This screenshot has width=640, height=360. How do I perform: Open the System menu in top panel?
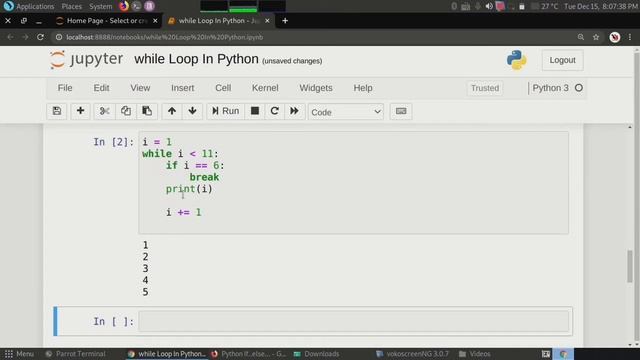click(100, 6)
